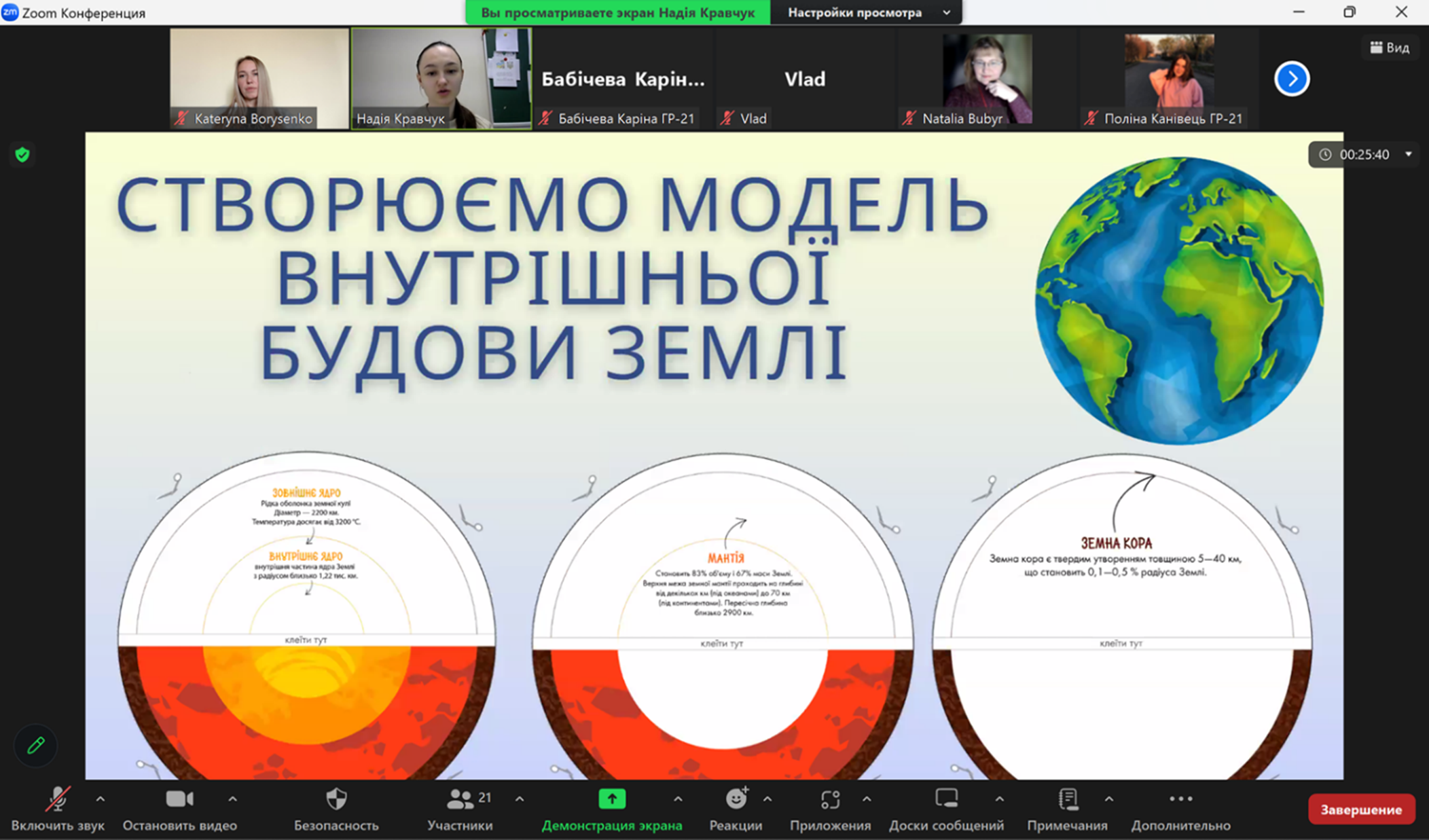The height and width of the screenshot is (840, 1429).
Task: Open the Apps (Приложения) panel
Action: tap(830, 800)
